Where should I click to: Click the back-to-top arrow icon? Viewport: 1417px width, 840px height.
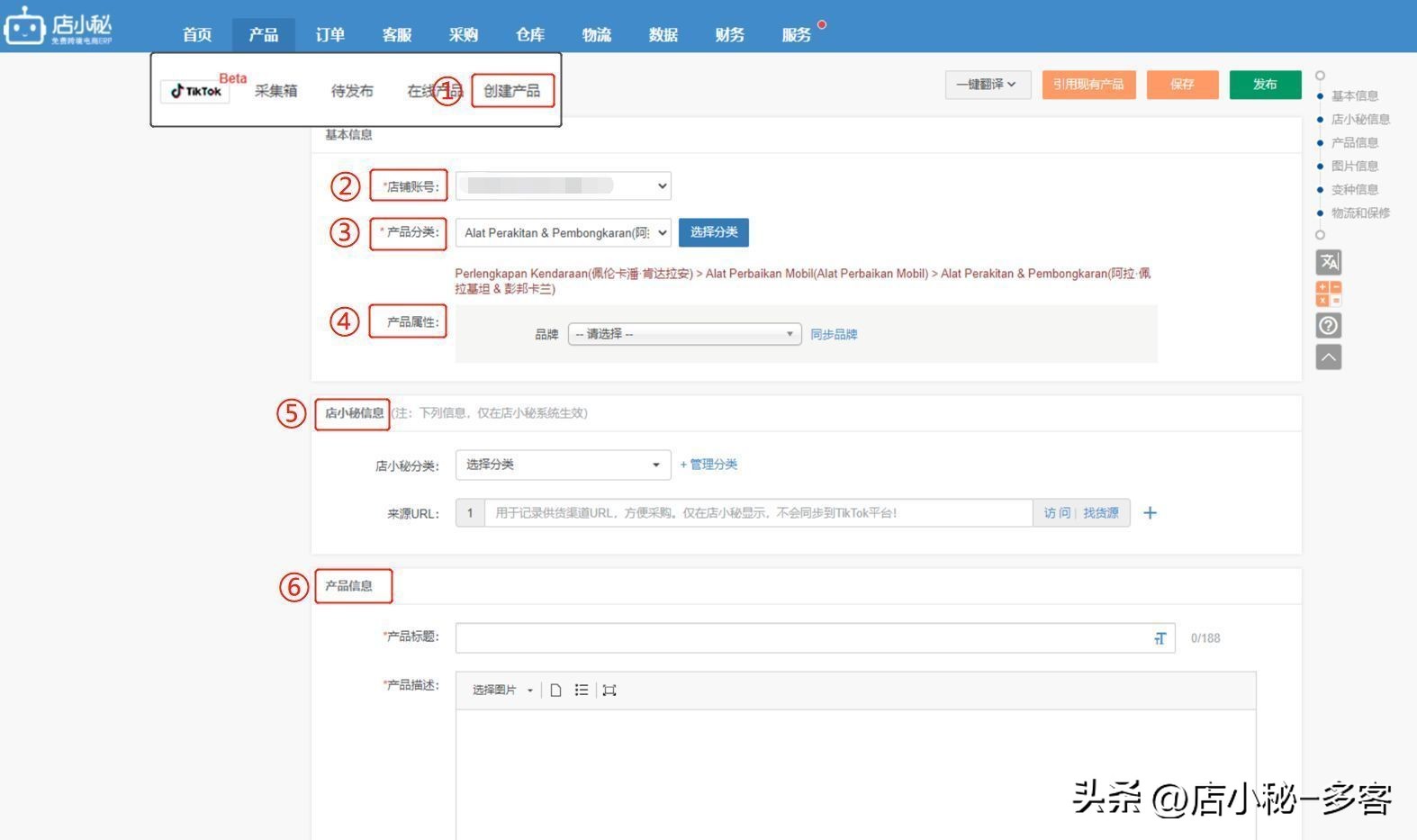point(1329,357)
